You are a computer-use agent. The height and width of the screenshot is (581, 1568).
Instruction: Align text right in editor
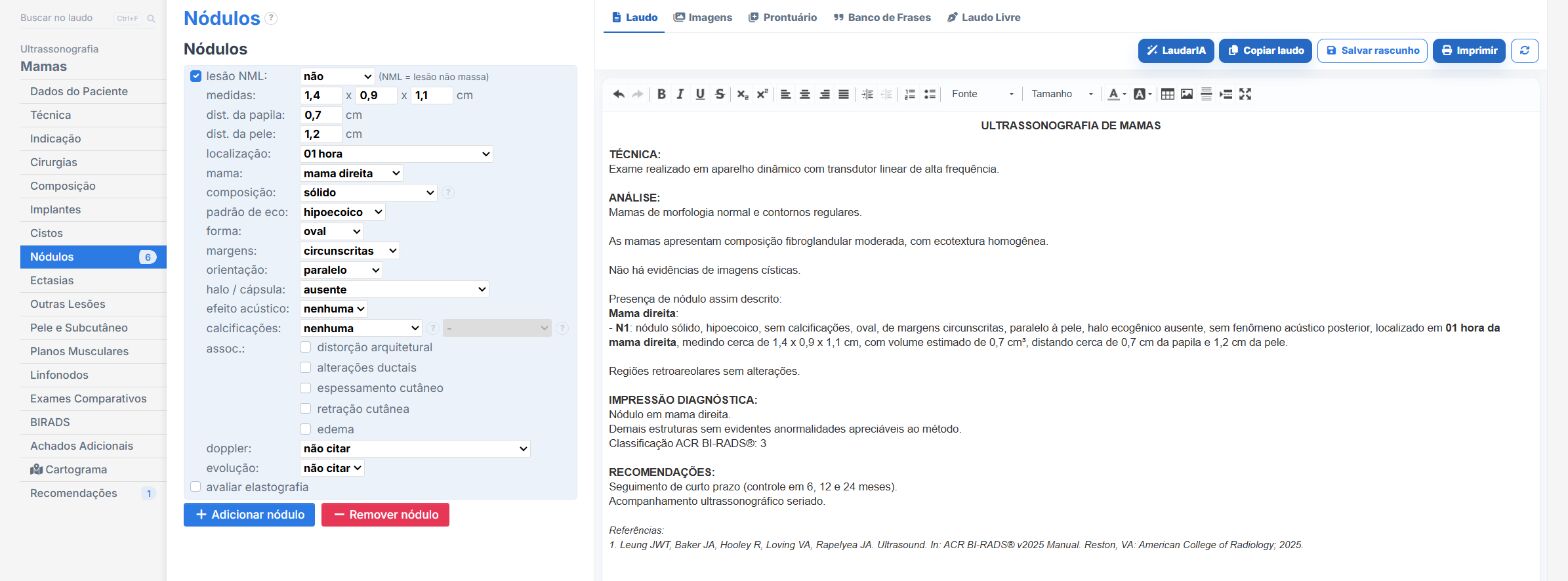(824, 94)
